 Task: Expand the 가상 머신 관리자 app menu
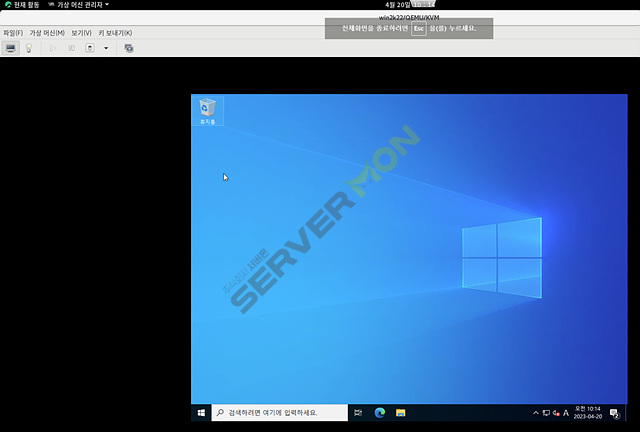coord(78,4)
